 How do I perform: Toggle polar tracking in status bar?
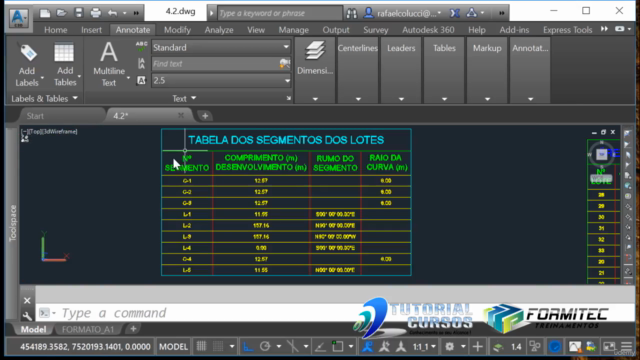pos(265,347)
